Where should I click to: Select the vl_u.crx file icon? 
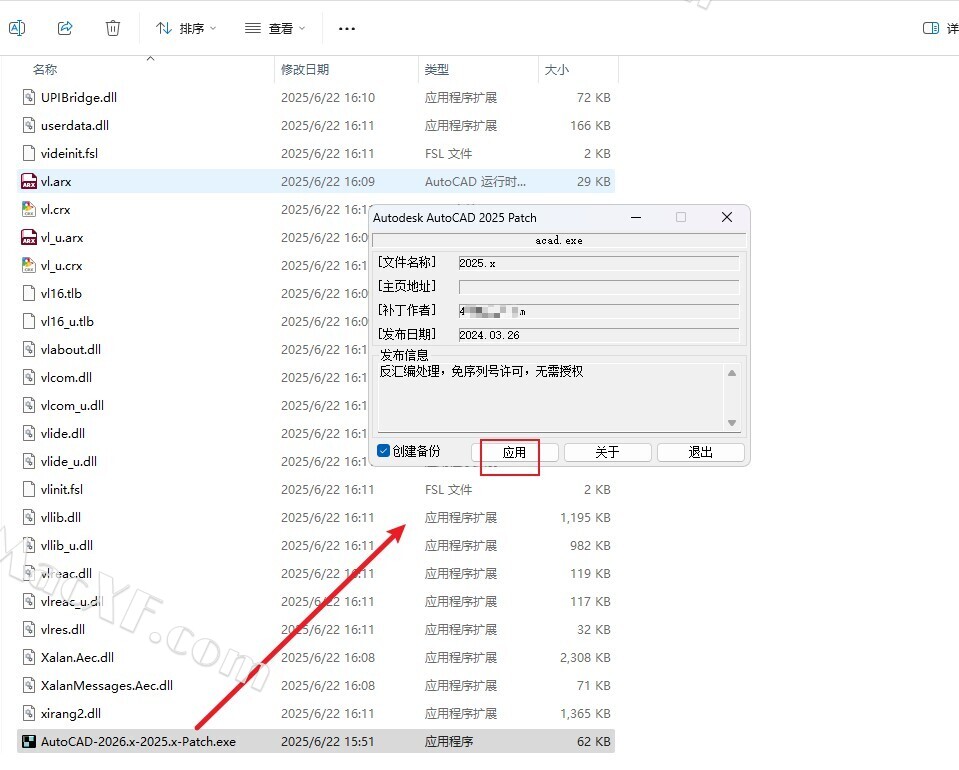point(29,265)
